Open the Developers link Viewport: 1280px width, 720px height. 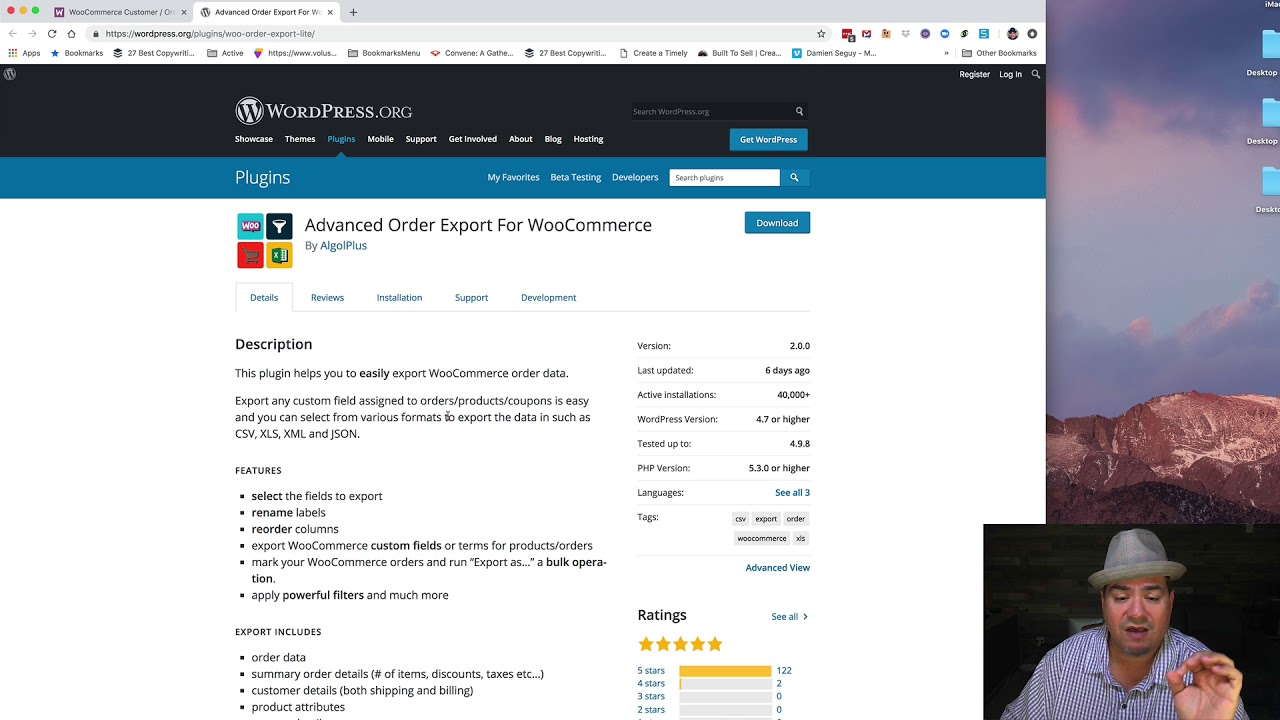point(635,177)
